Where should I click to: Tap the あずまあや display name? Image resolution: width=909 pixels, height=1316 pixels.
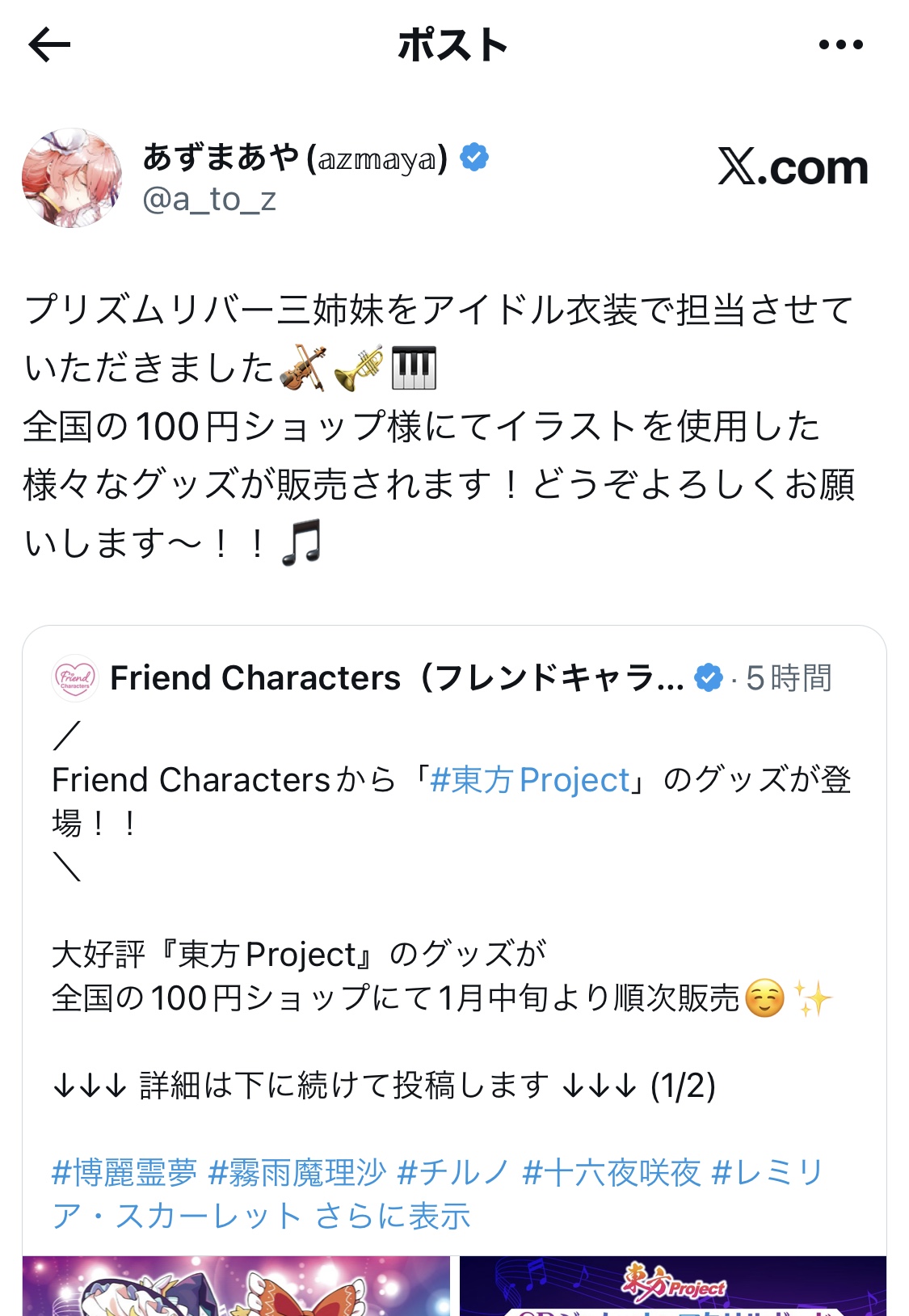[x=221, y=157]
